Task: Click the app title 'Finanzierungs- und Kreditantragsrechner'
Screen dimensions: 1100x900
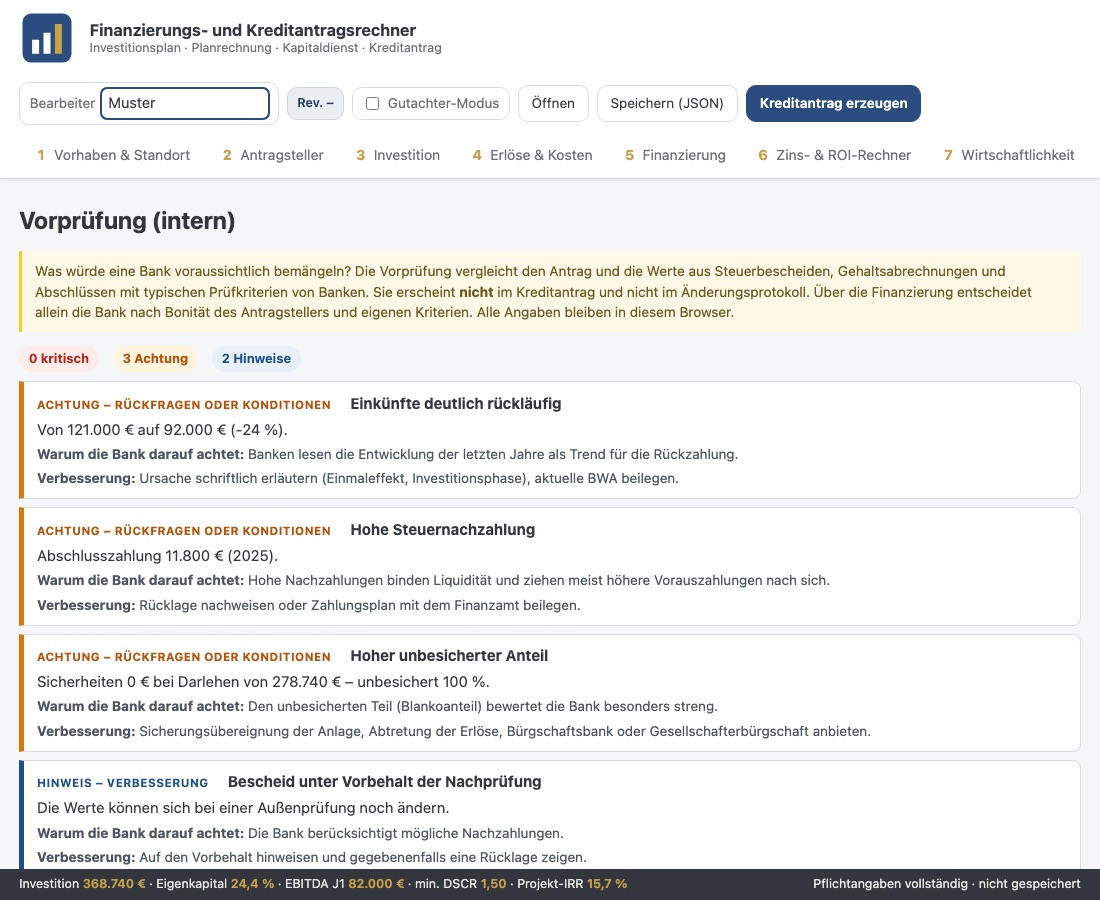Action: click(x=253, y=30)
